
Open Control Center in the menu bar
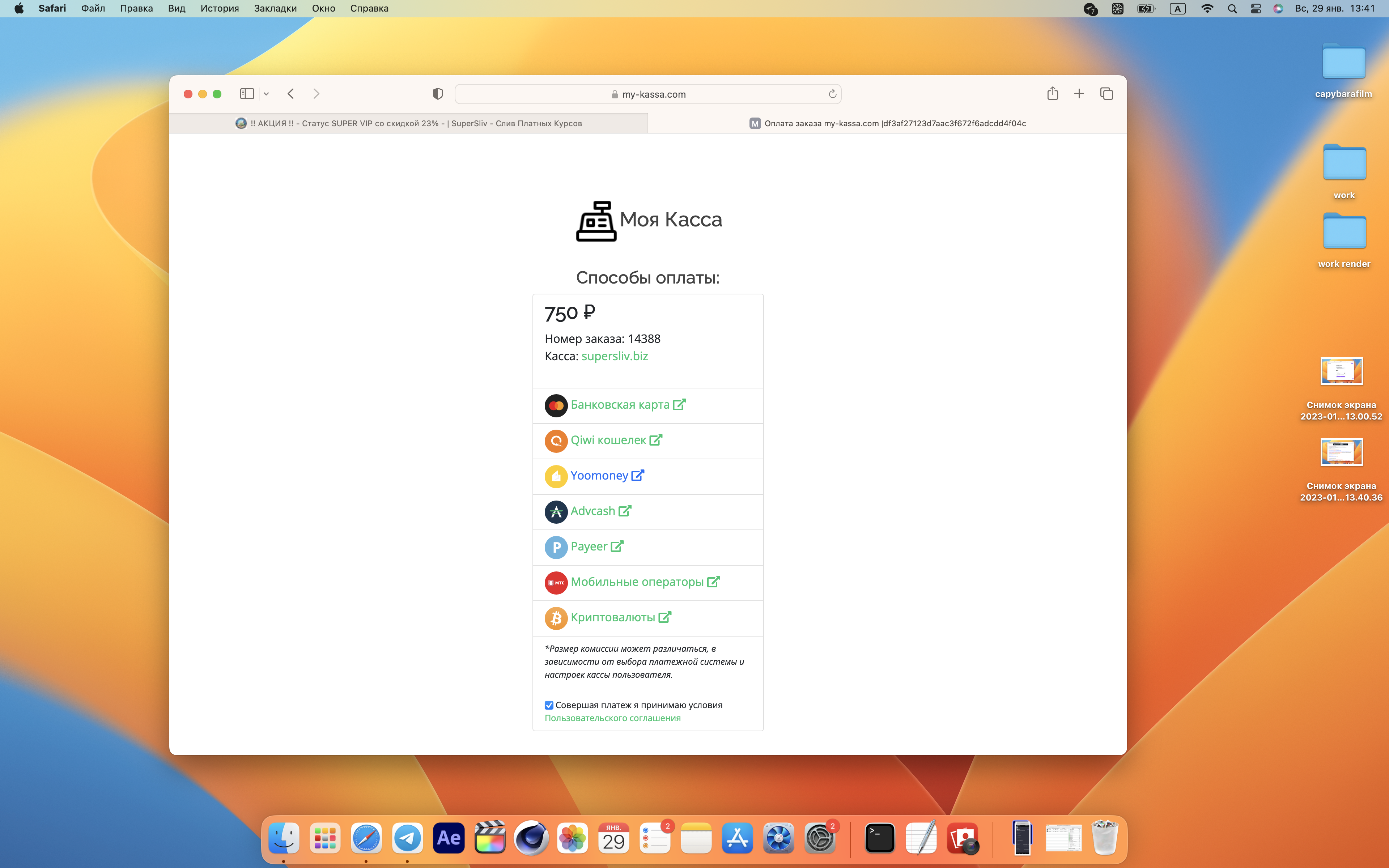(1256, 9)
